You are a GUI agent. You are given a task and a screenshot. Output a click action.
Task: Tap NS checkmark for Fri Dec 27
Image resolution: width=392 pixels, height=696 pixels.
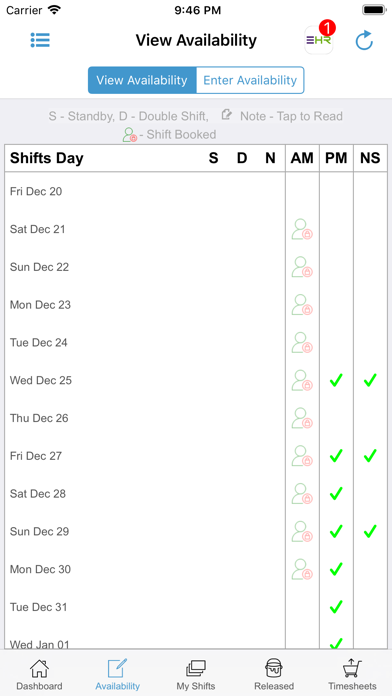click(370, 456)
